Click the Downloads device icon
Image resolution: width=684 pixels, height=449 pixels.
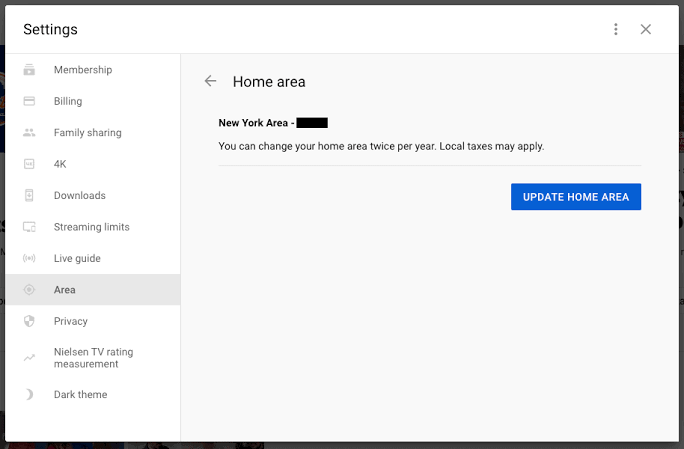(29, 195)
